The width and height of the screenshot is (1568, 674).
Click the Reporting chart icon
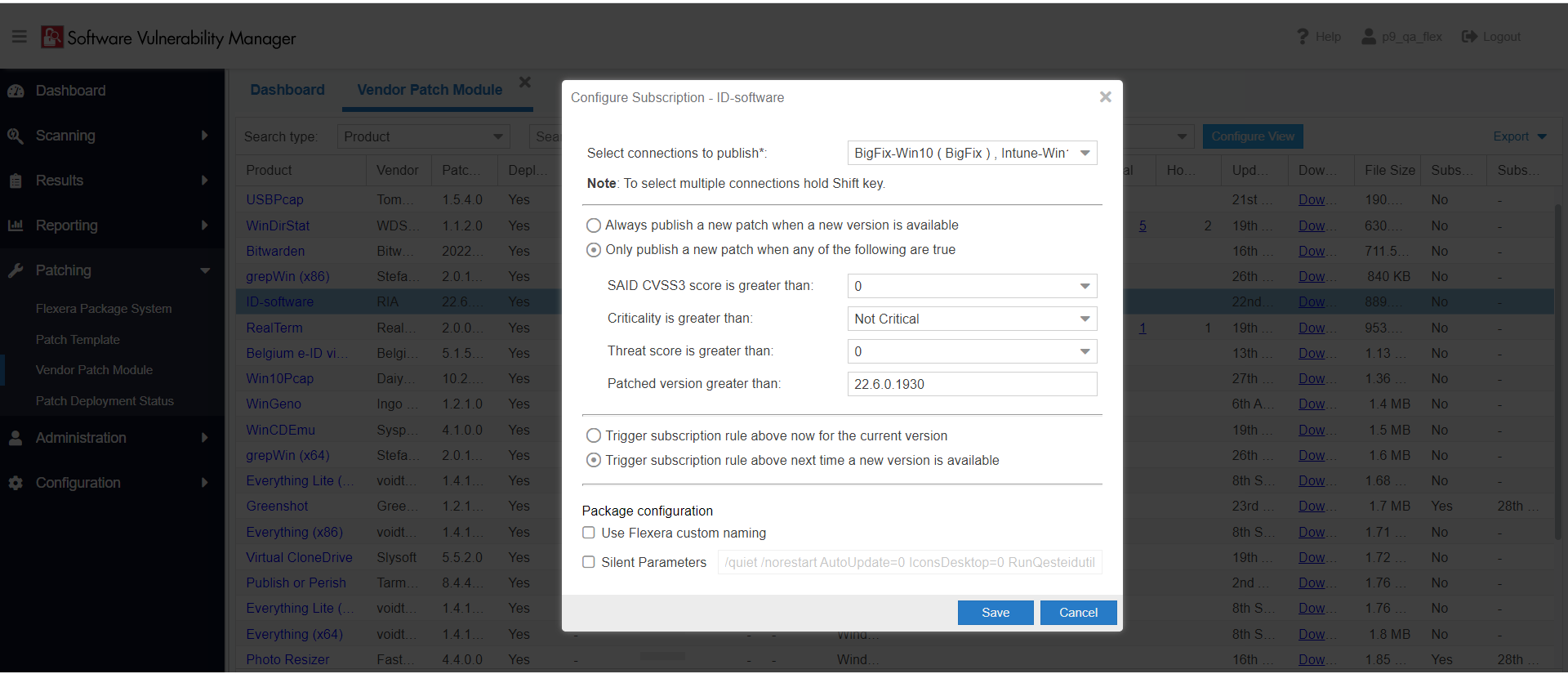coord(16,225)
